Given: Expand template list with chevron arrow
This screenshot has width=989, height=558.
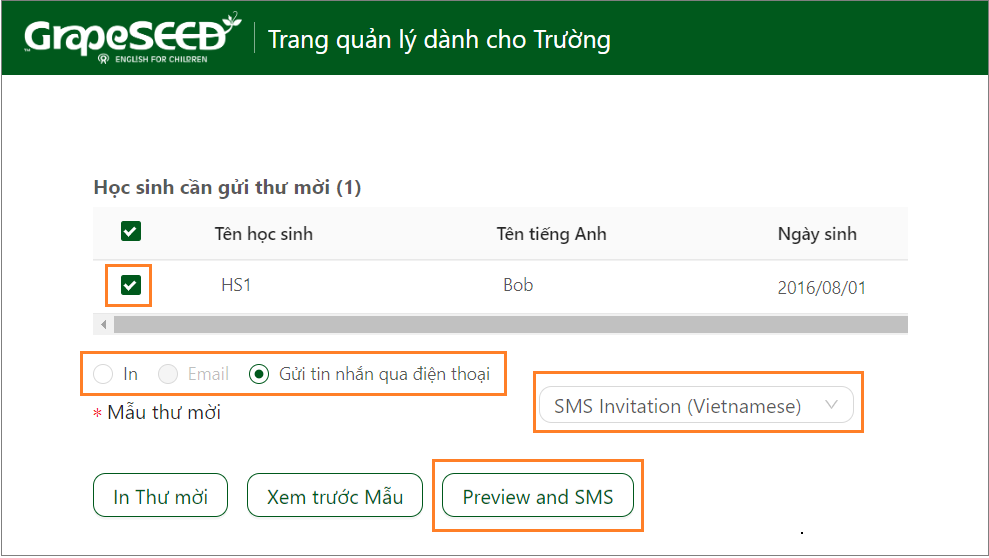Looking at the screenshot, I should click(x=831, y=405).
